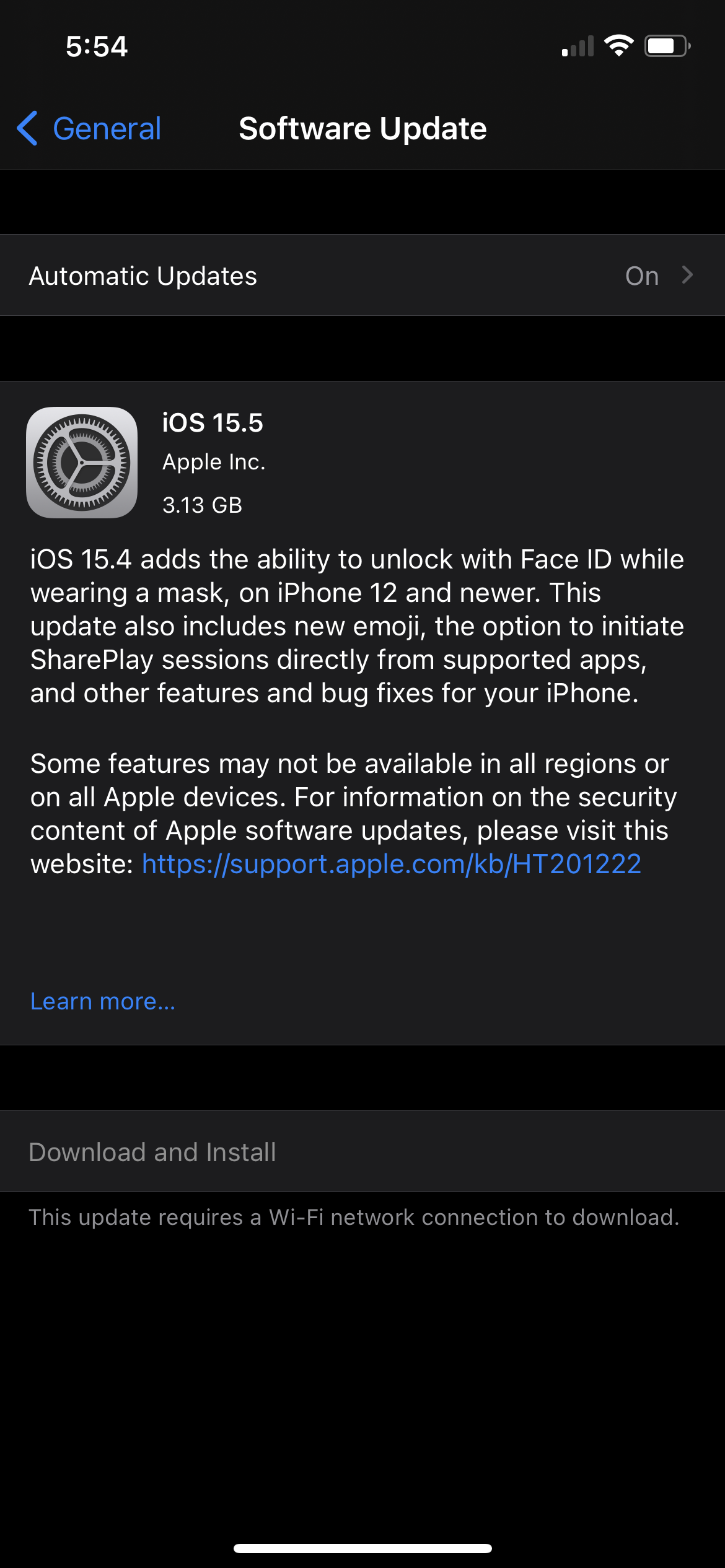Open the Apple support security link

click(x=391, y=863)
